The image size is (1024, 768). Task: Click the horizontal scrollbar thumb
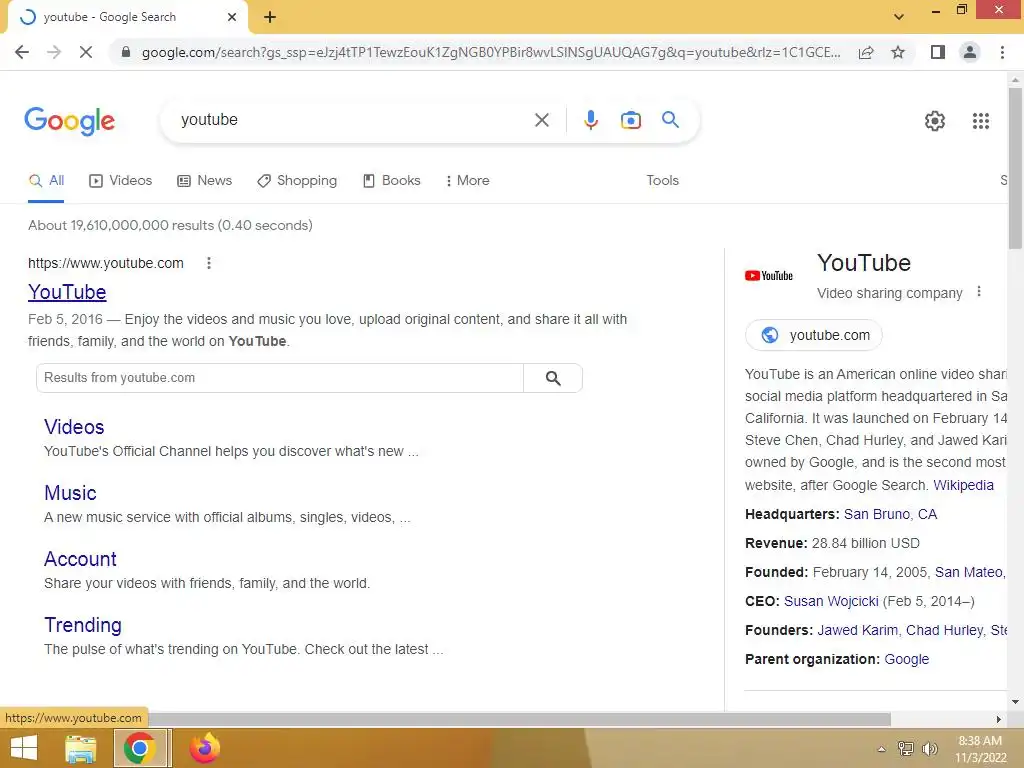[519, 719]
